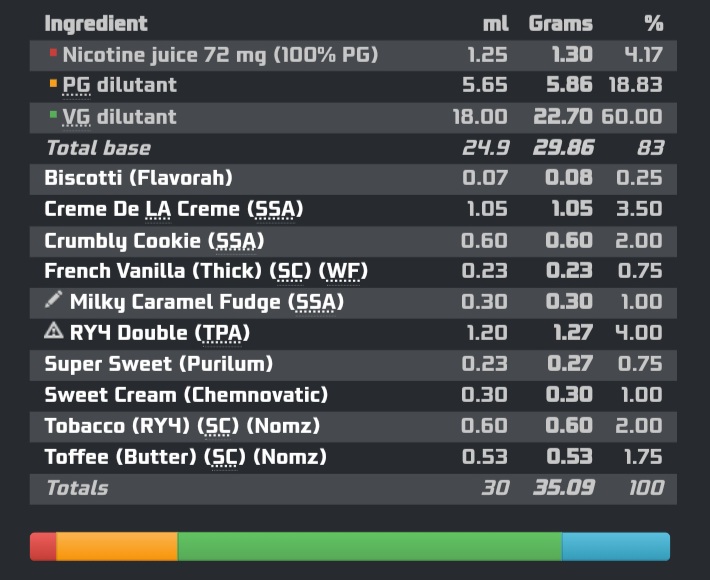Select Nicotine juice 72 mg (100% PG)

coord(221,55)
